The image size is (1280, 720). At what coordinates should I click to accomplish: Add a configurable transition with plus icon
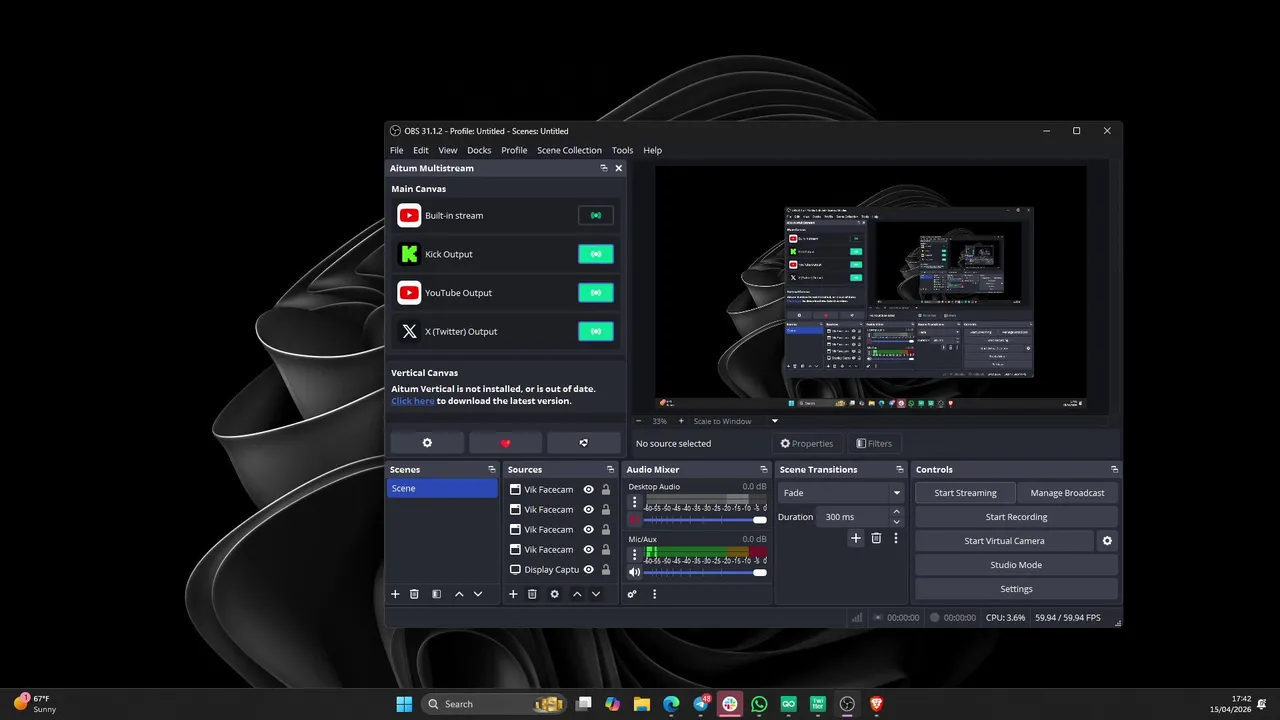(856, 538)
